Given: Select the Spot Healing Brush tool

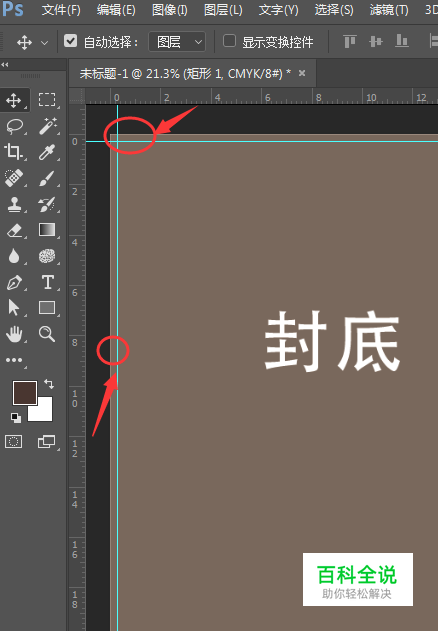Looking at the screenshot, I should tap(14, 177).
